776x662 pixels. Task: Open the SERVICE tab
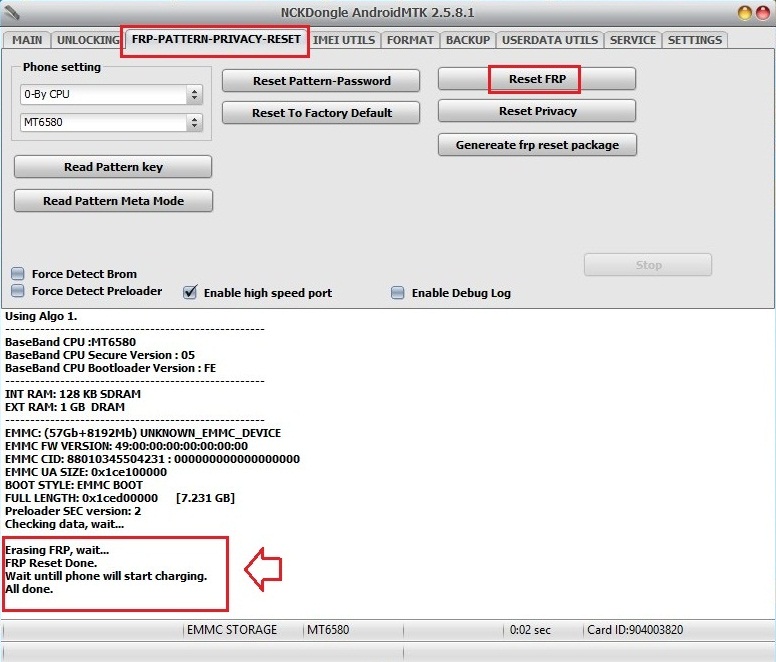click(632, 40)
